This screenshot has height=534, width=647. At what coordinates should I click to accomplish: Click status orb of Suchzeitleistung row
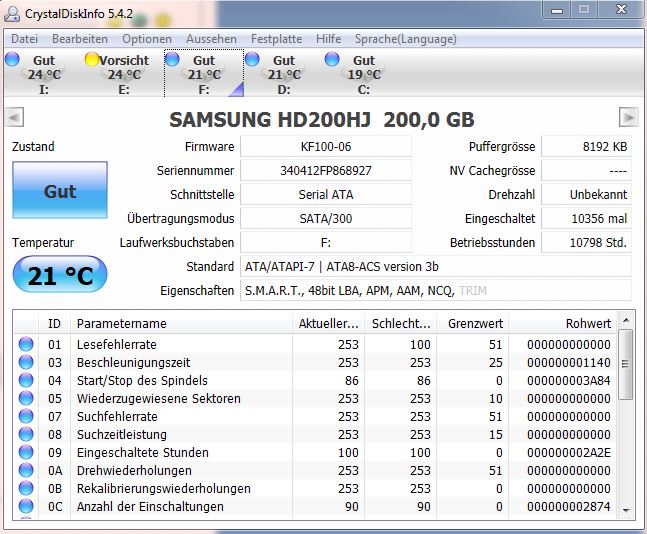click(x=26, y=434)
